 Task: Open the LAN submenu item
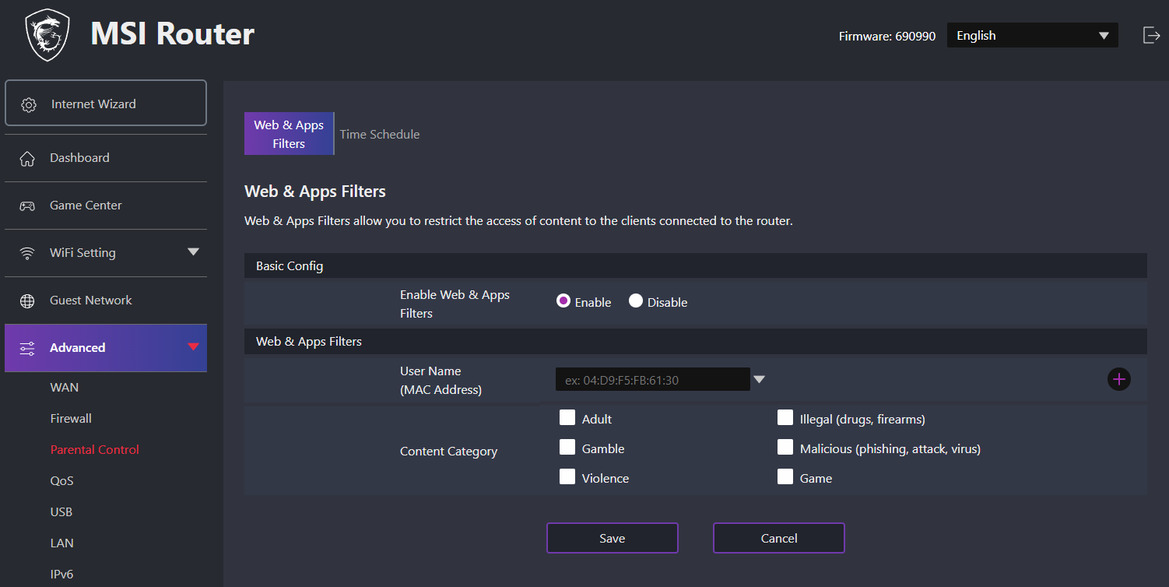coord(62,544)
